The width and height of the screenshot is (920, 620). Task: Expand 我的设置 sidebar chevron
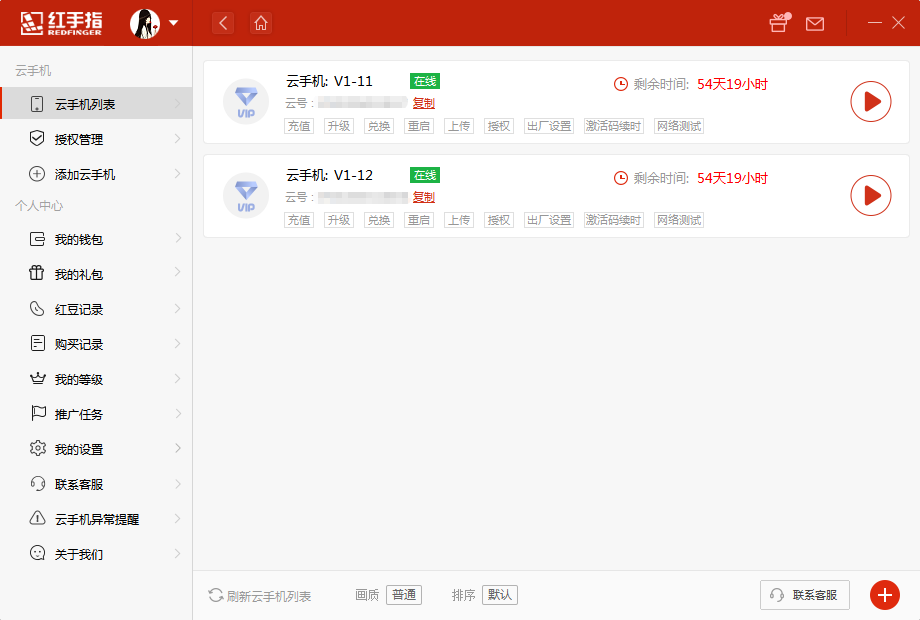(x=178, y=449)
